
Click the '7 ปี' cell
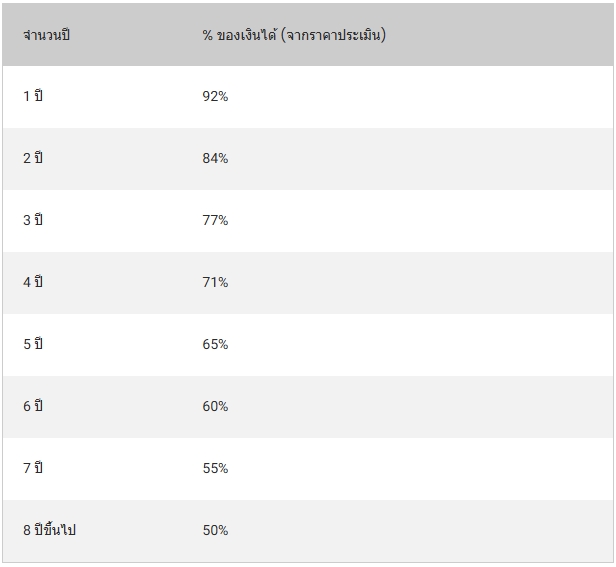[x=33, y=469]
